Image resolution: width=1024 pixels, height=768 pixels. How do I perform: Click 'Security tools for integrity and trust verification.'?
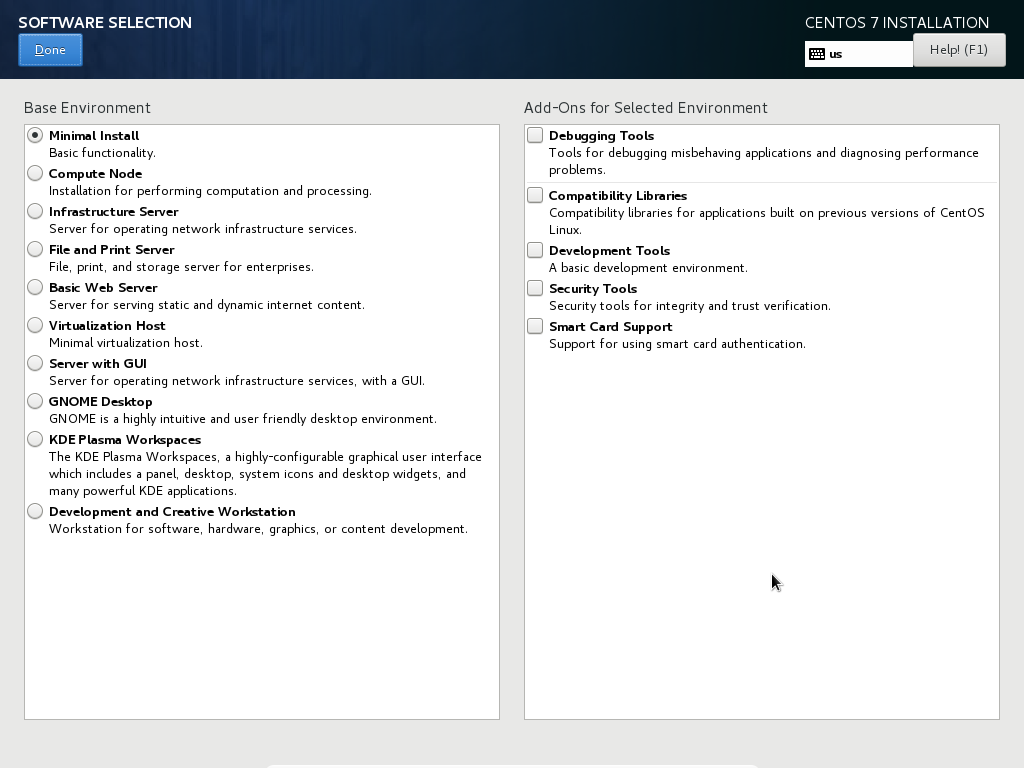690,306
